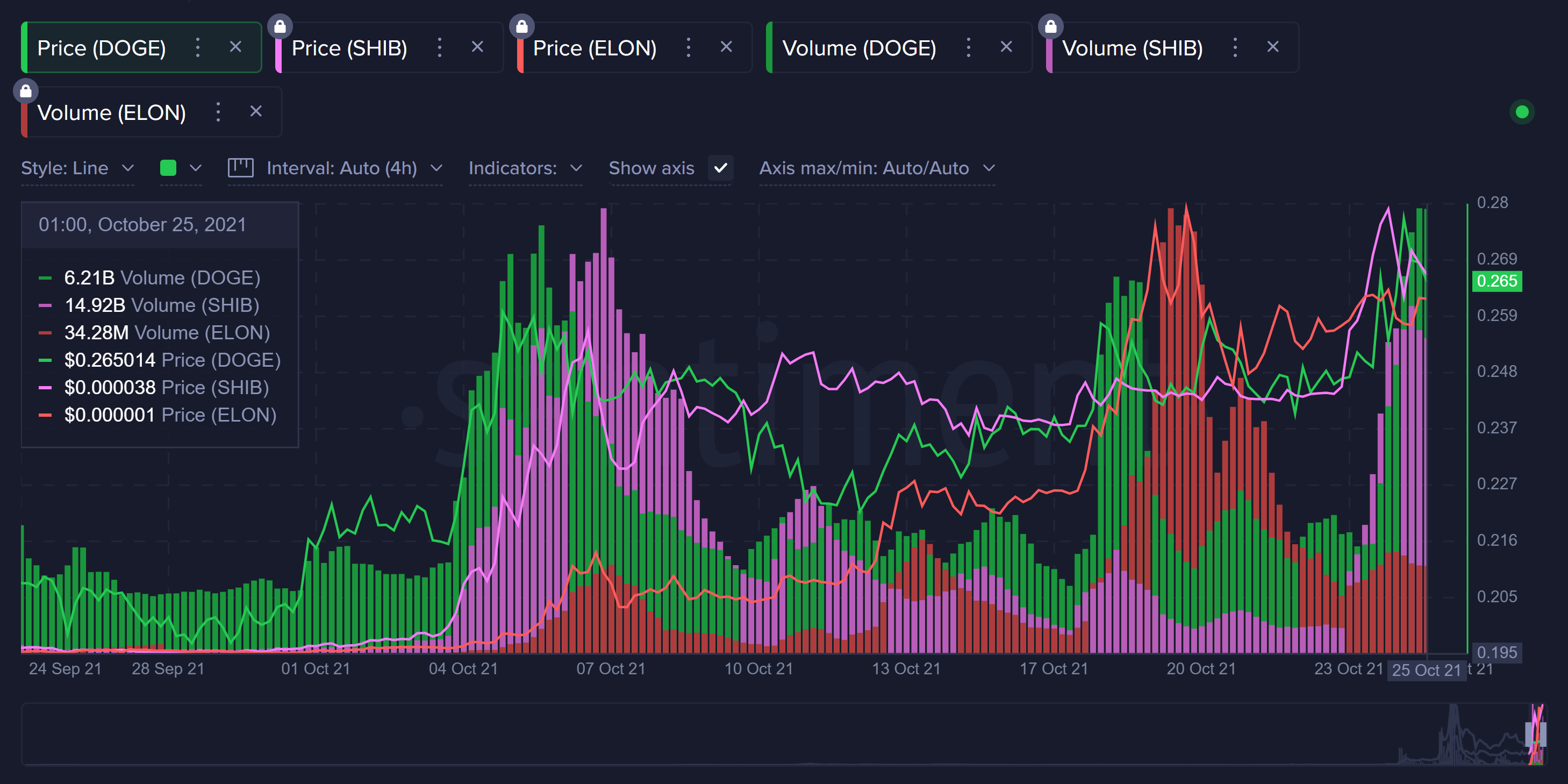Remove Price (SHIB) metric with X
The image size is (1568, 784).
(477, 47)
